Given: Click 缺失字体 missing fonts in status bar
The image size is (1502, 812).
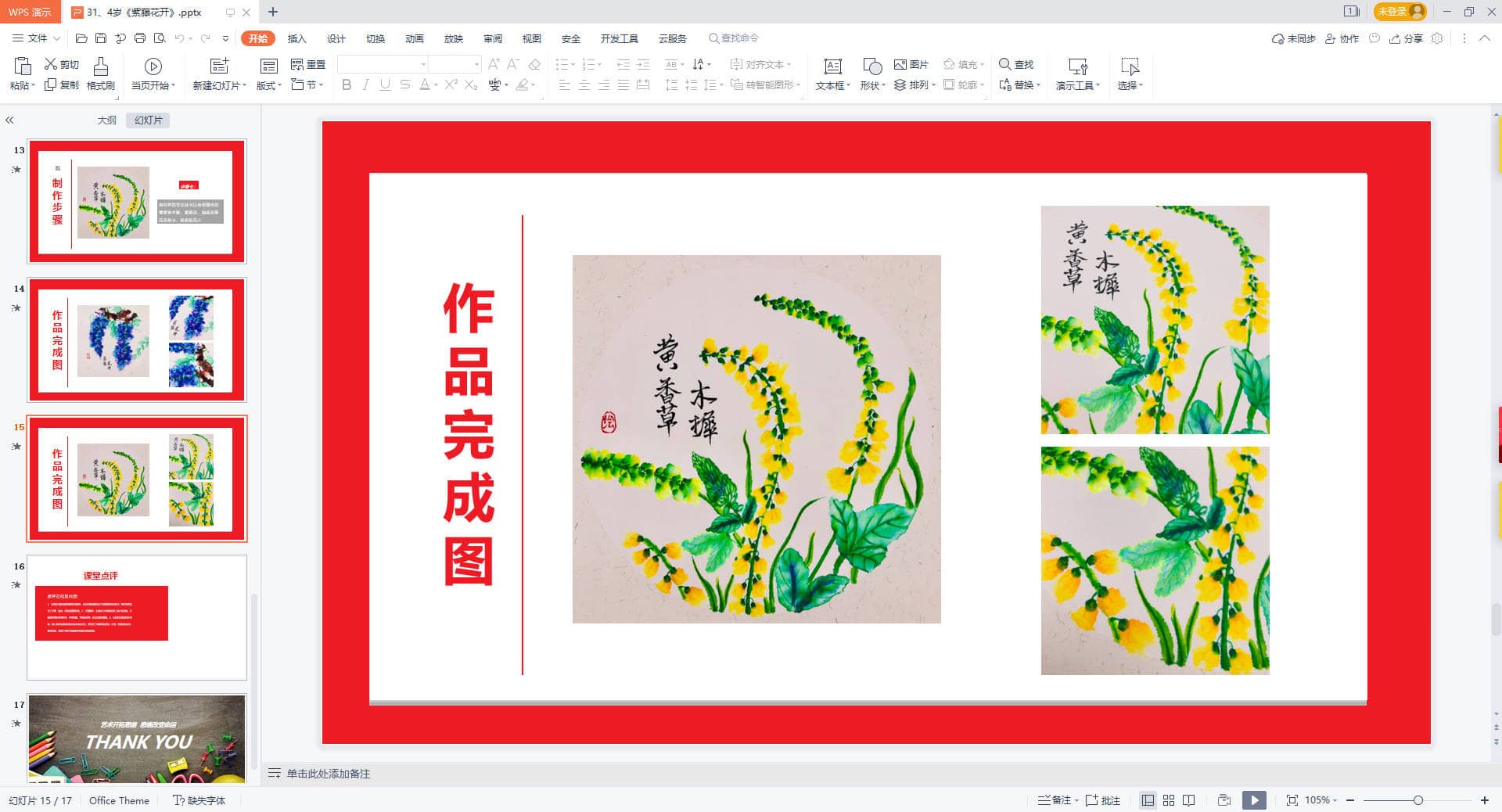Looking at the screenshot, I should tap(199, 800).
